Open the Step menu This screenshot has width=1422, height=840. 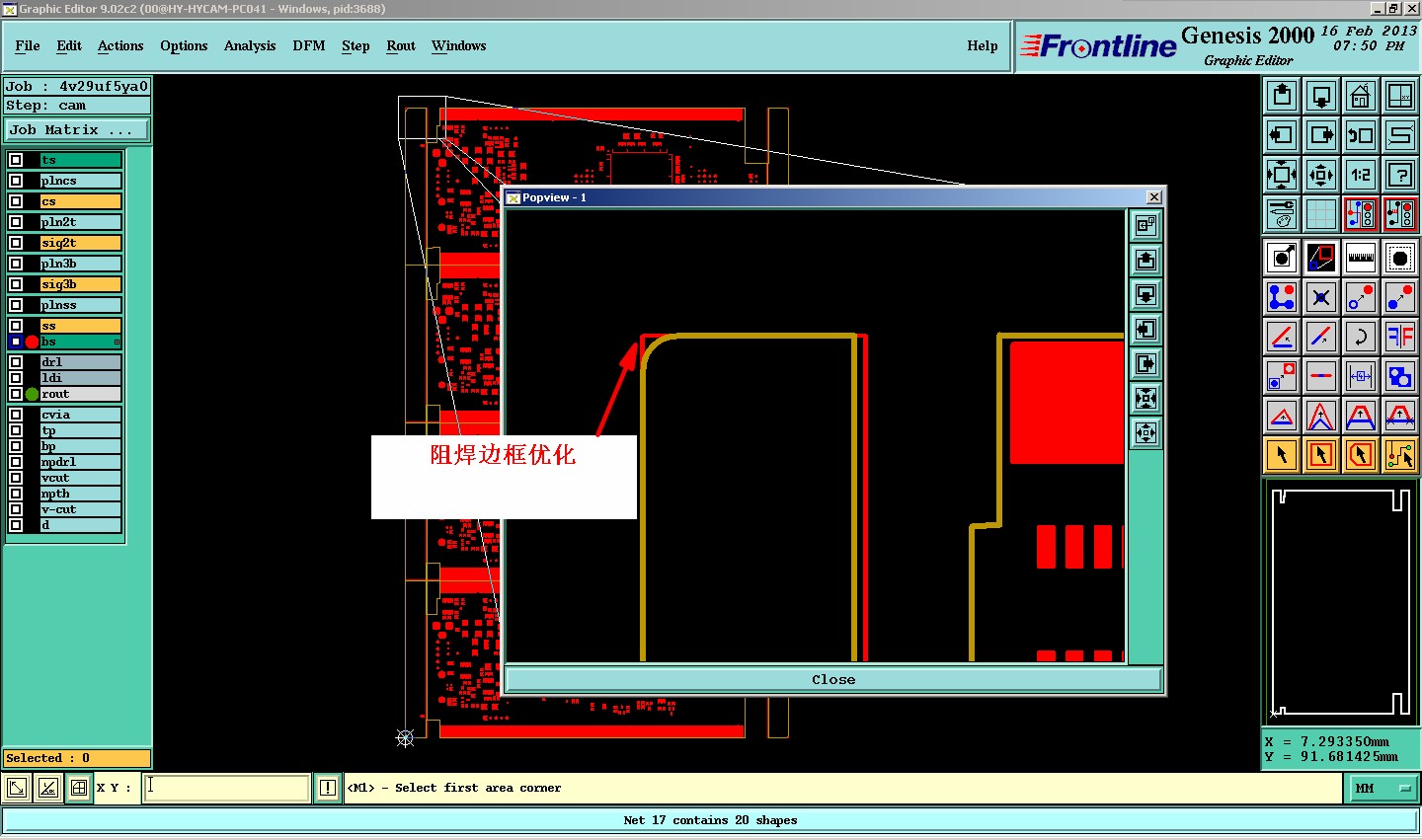pos(355,45)
